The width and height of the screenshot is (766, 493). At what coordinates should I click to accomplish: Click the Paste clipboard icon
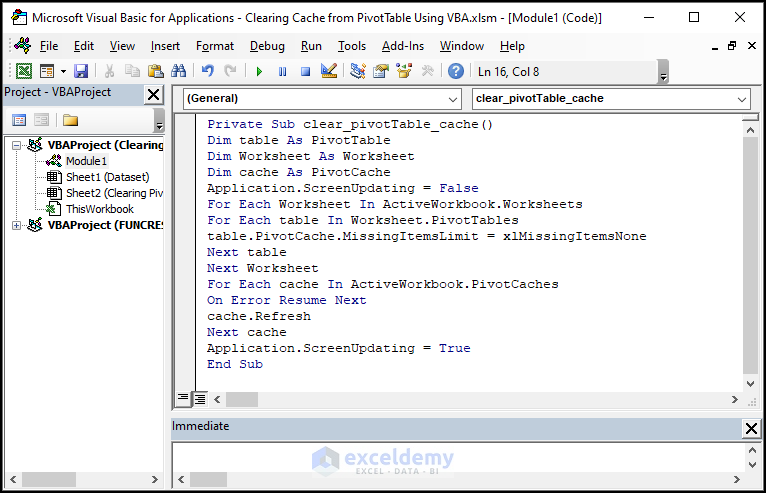[x=155, y=71]
